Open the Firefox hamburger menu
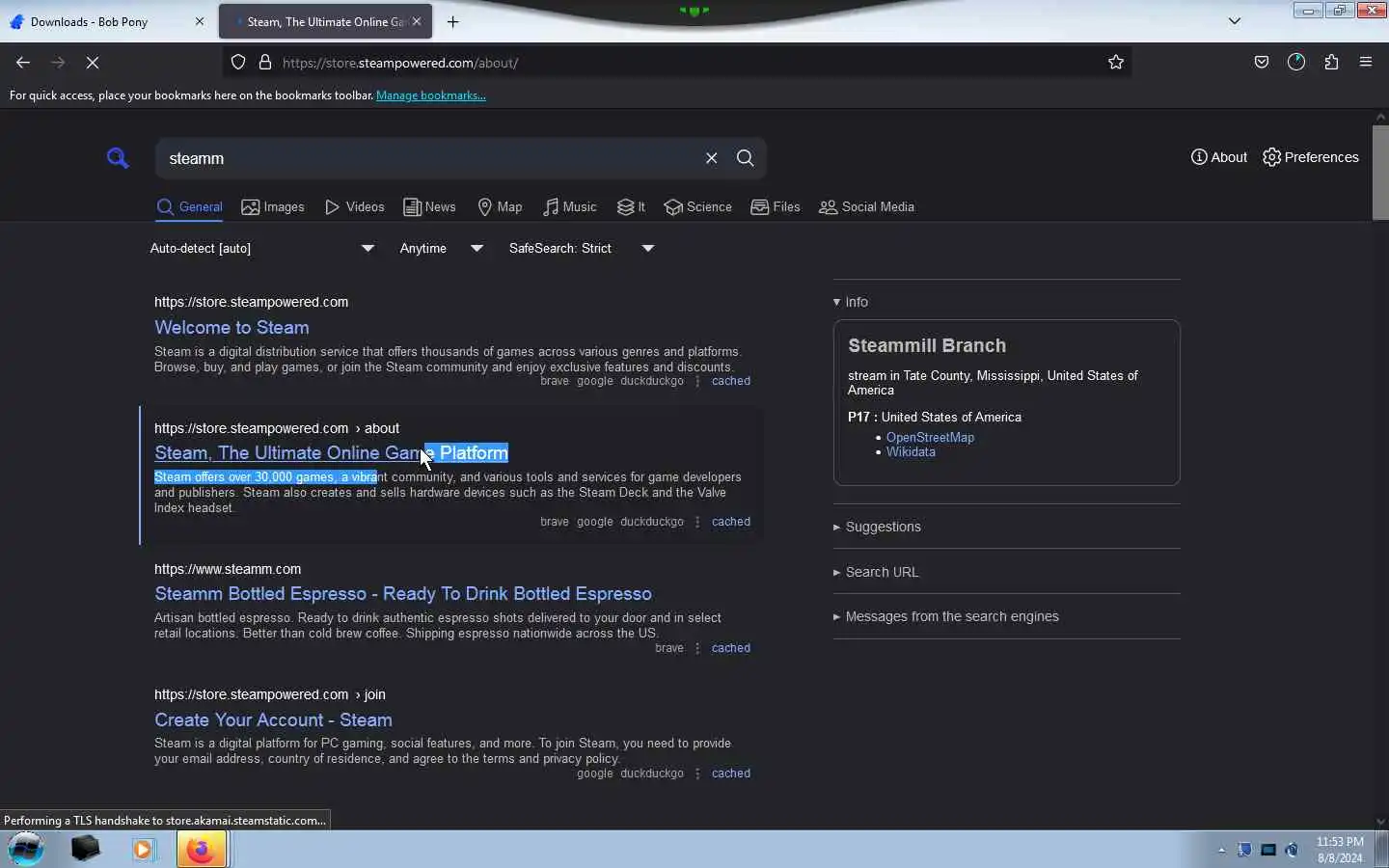The image size is (1389, 868). coord(1366,63)
